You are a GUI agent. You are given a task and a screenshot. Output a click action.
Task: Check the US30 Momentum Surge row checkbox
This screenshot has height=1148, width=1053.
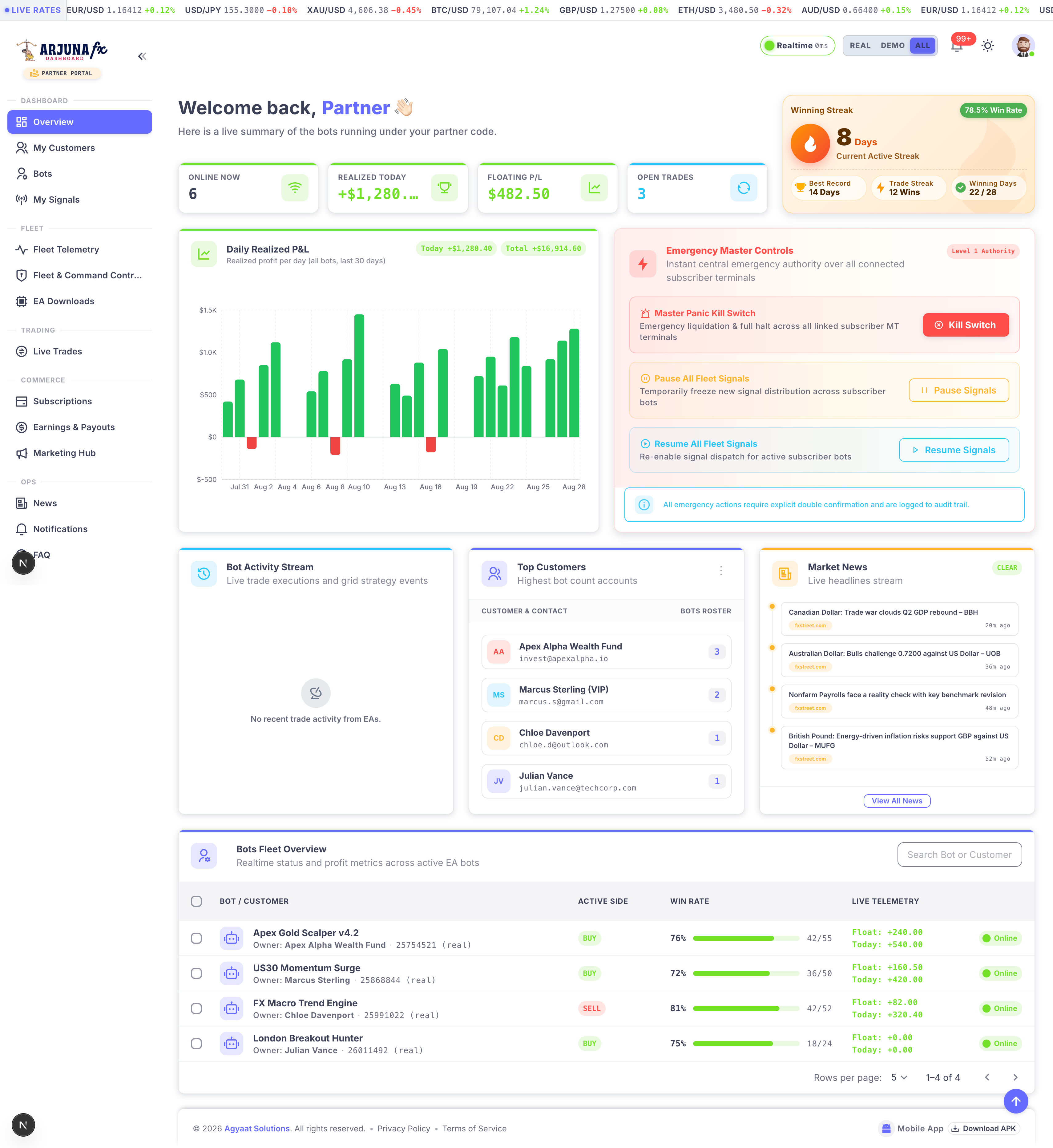pyautogui.click(x=196, y=974)
